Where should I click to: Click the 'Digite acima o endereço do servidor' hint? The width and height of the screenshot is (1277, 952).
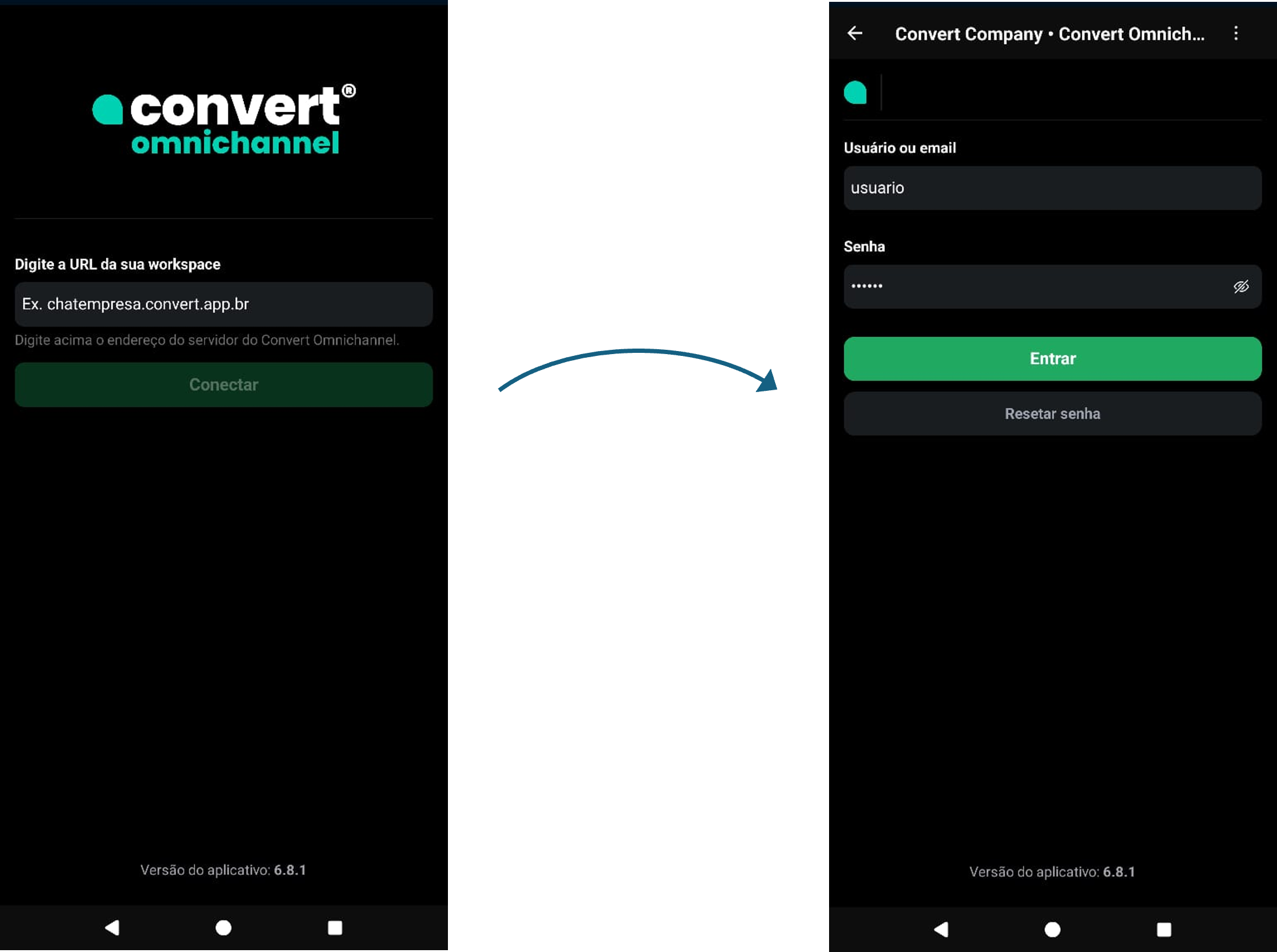coord(207,340)
